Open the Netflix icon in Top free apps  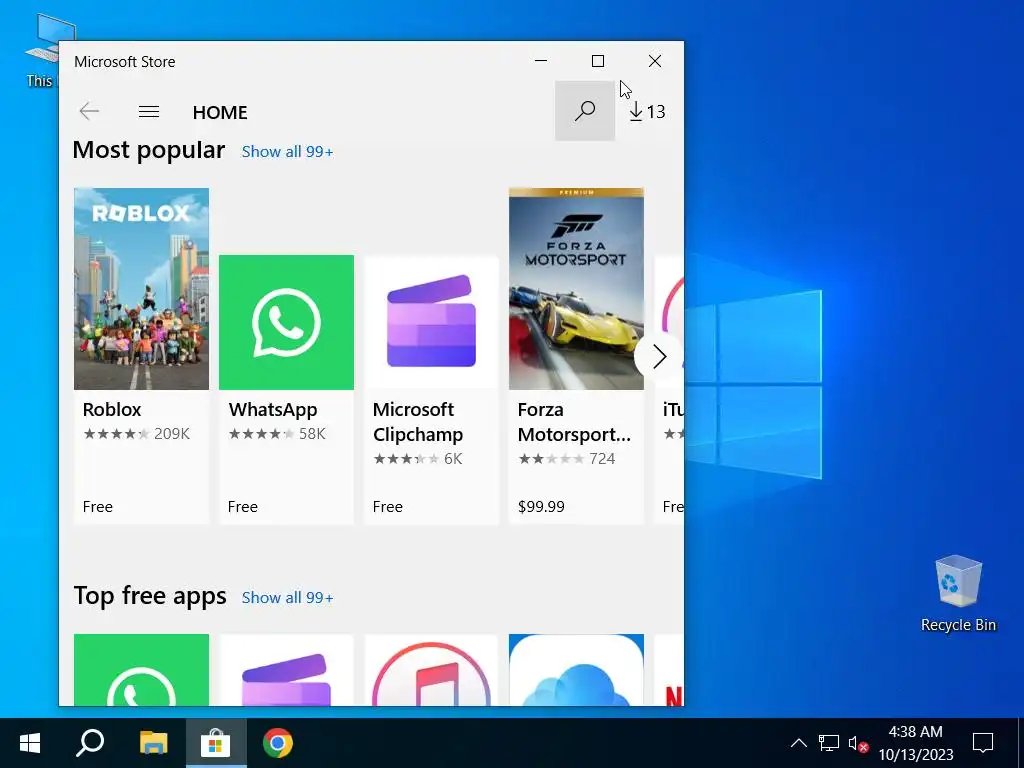669,669
